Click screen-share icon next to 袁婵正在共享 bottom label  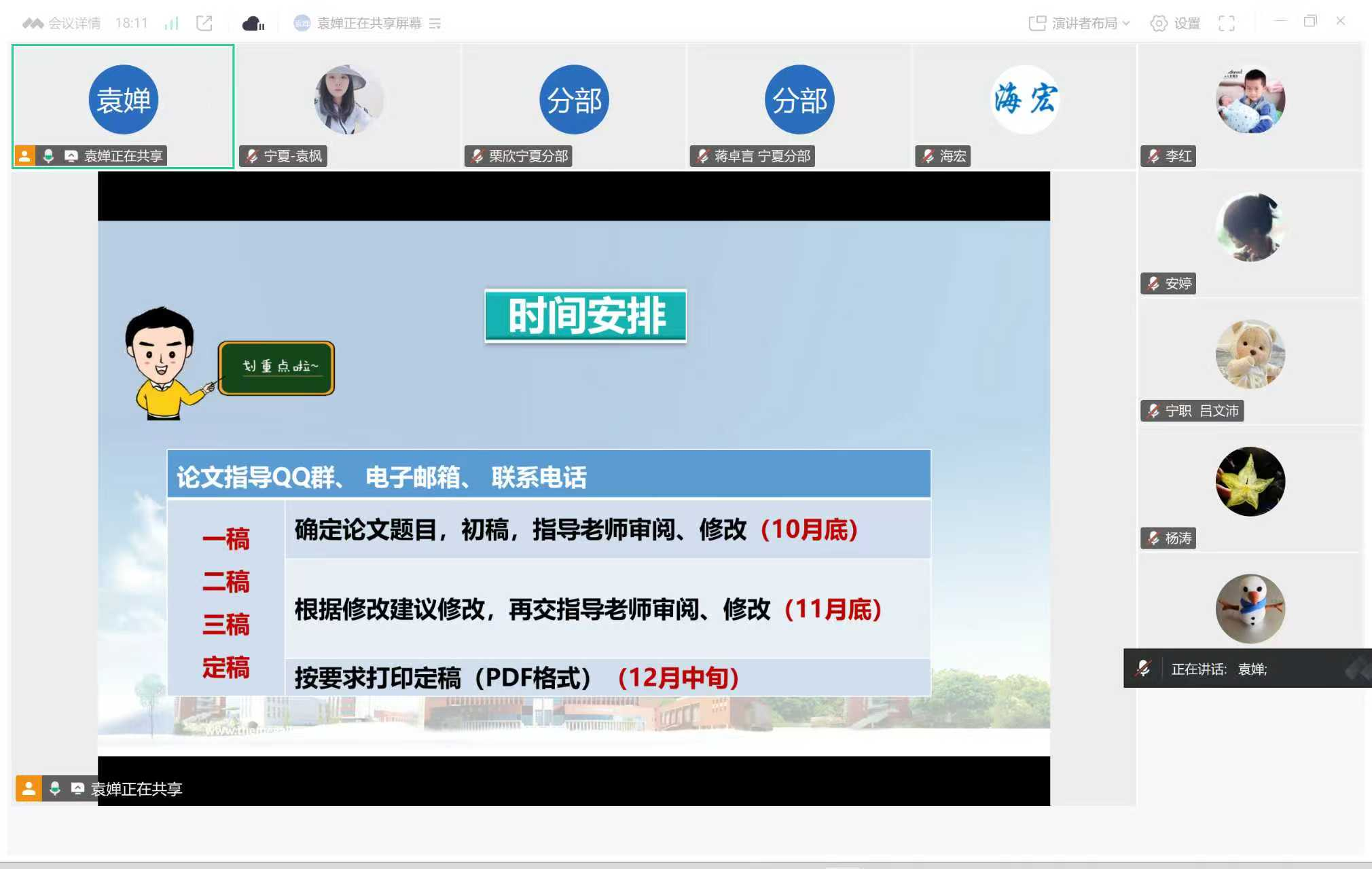click(x=78, y=788)
